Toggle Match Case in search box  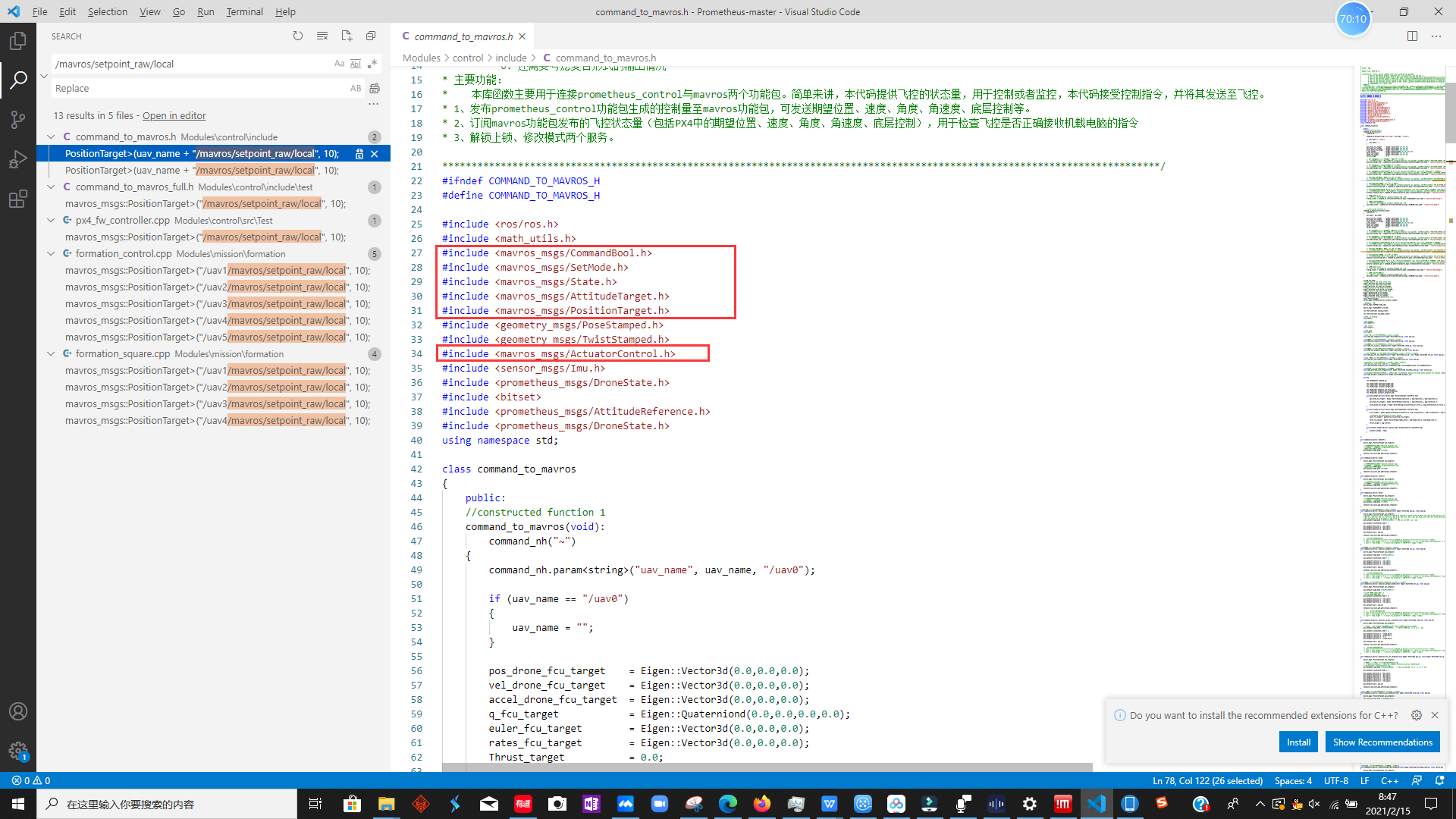click(339, 64)
